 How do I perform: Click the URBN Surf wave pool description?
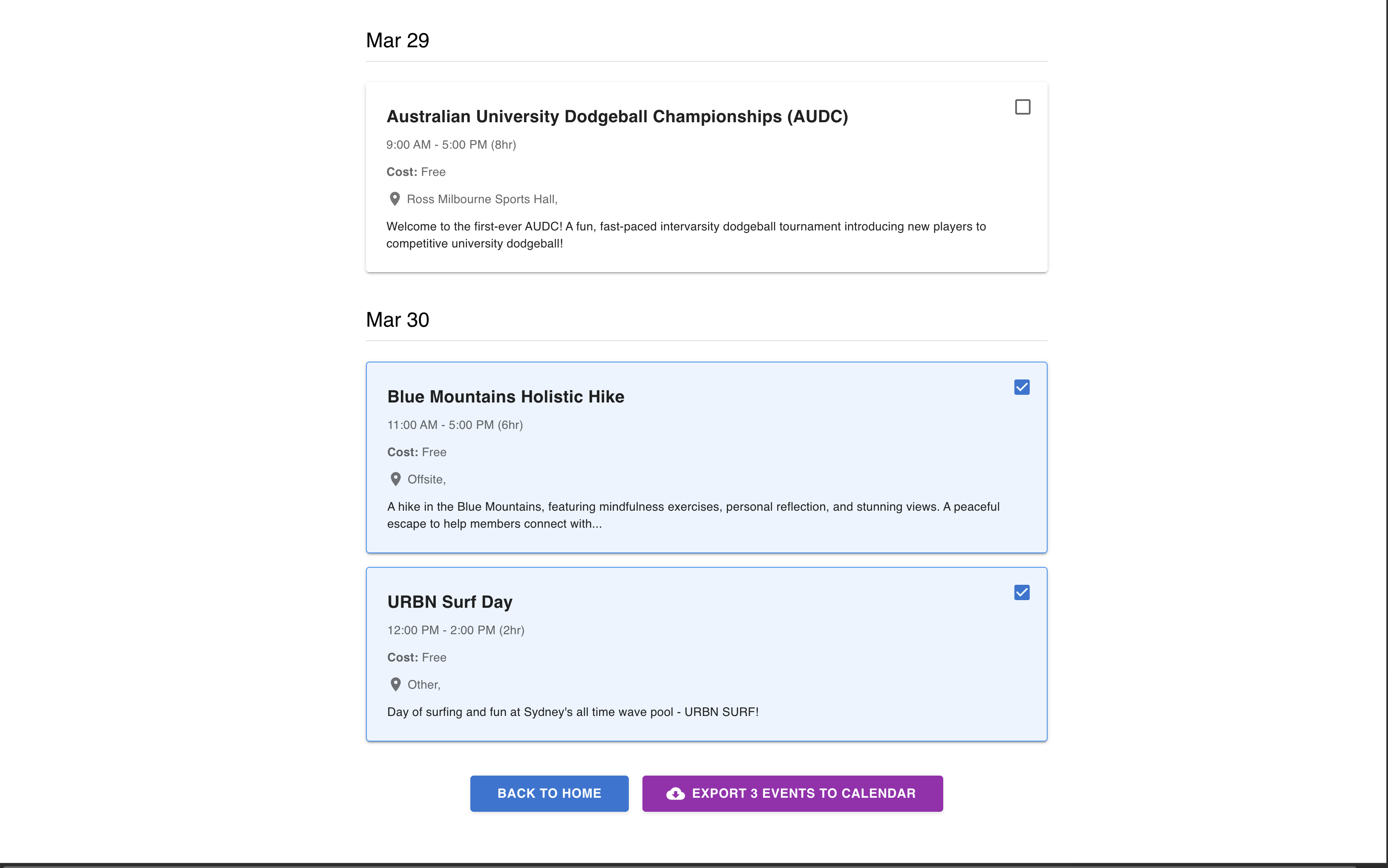click(573, 712)
